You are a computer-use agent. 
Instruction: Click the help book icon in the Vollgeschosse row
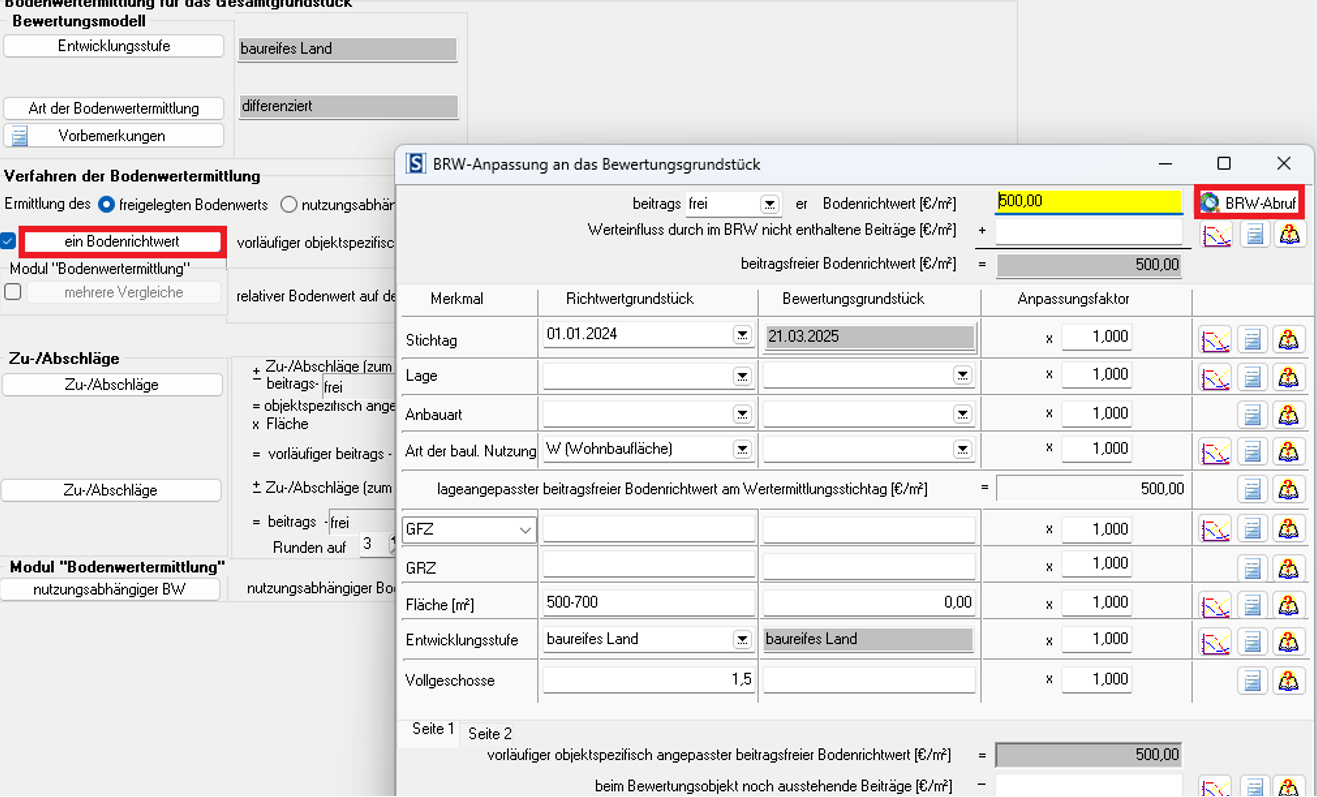click(1288, 681)
